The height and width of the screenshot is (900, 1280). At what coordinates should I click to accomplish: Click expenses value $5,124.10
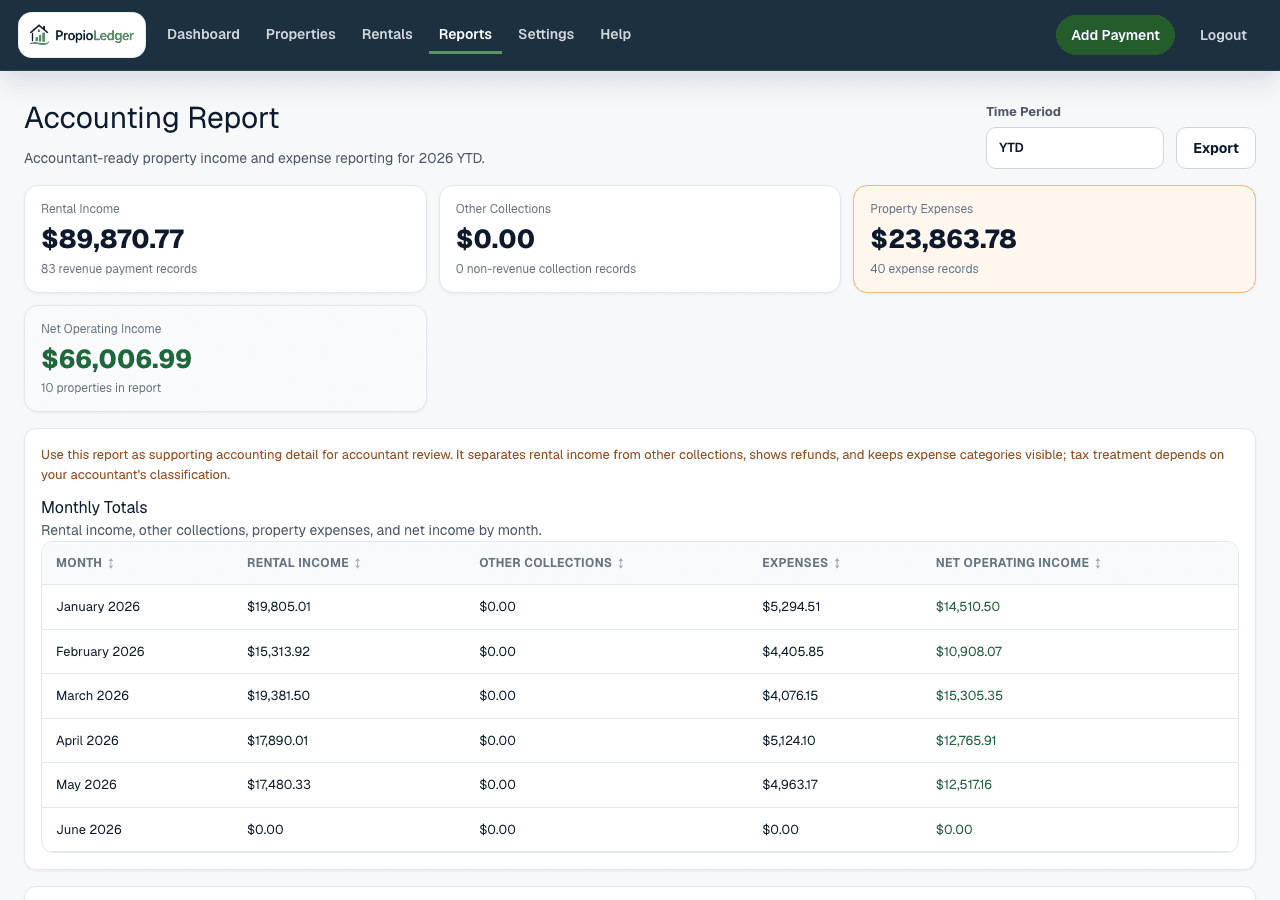click(x=789, y=741)
